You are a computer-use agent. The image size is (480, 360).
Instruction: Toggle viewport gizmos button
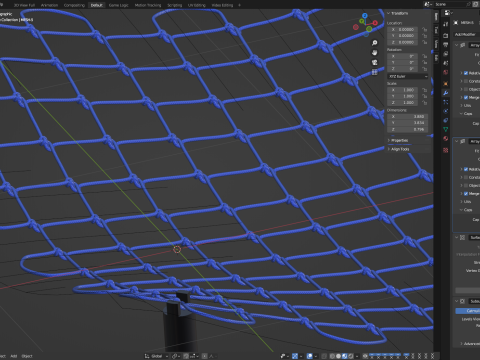(295, 356)
